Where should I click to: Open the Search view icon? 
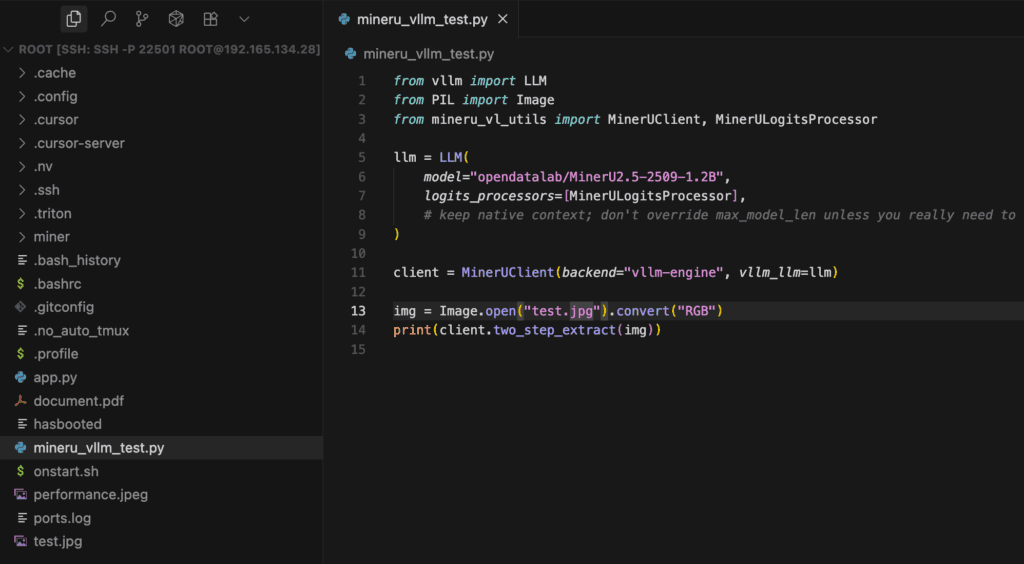coord(108,19)
